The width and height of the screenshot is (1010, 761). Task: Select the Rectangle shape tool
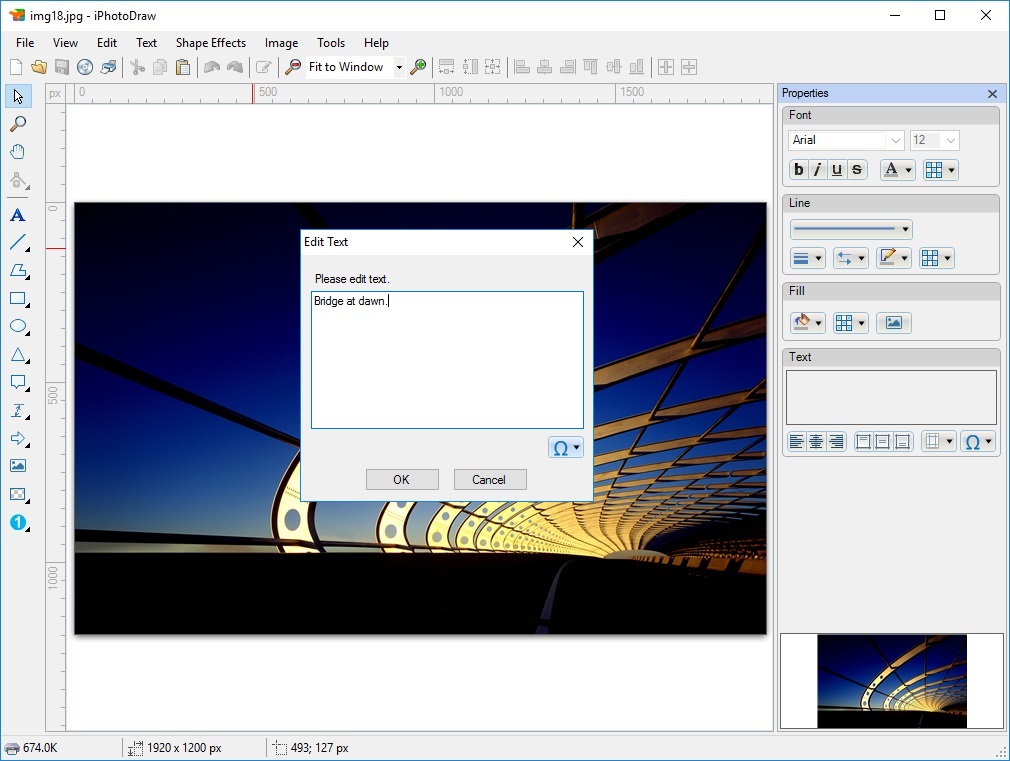click(x=17, y=298)
